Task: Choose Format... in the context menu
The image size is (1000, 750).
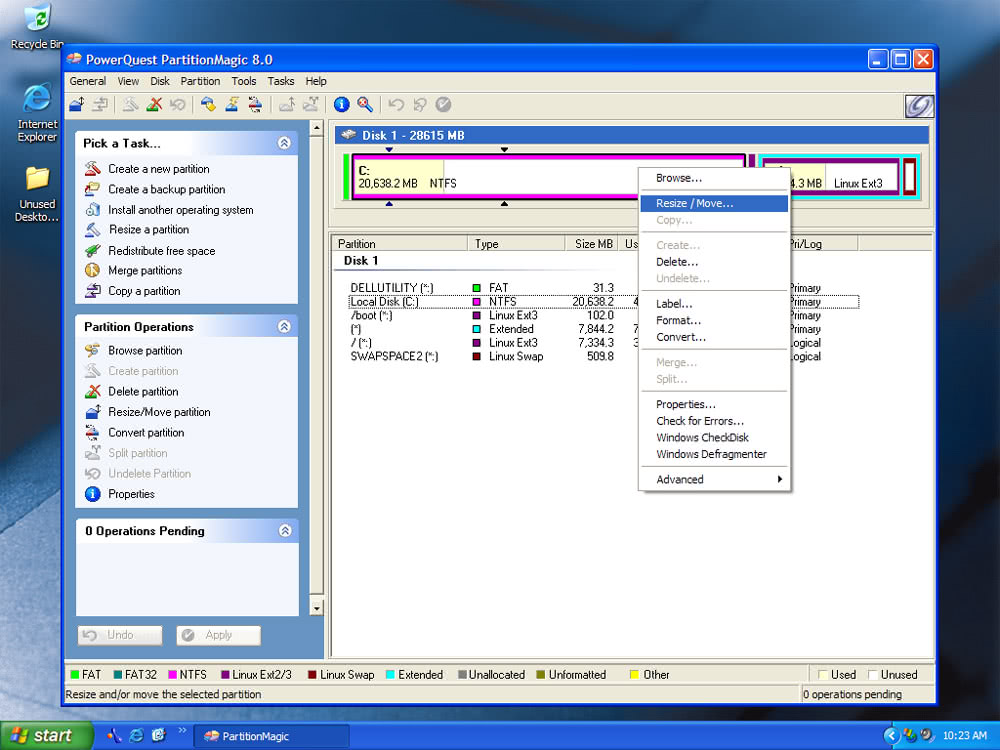Action: coord(714,321)
